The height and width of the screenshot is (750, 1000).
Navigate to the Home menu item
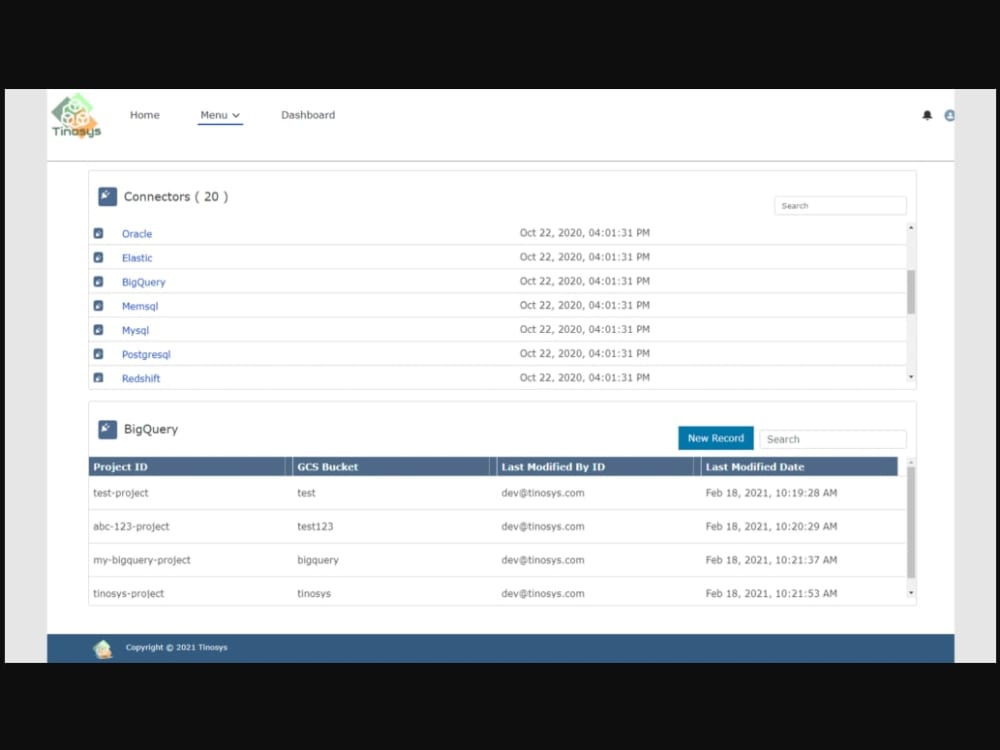pos(144,115)
